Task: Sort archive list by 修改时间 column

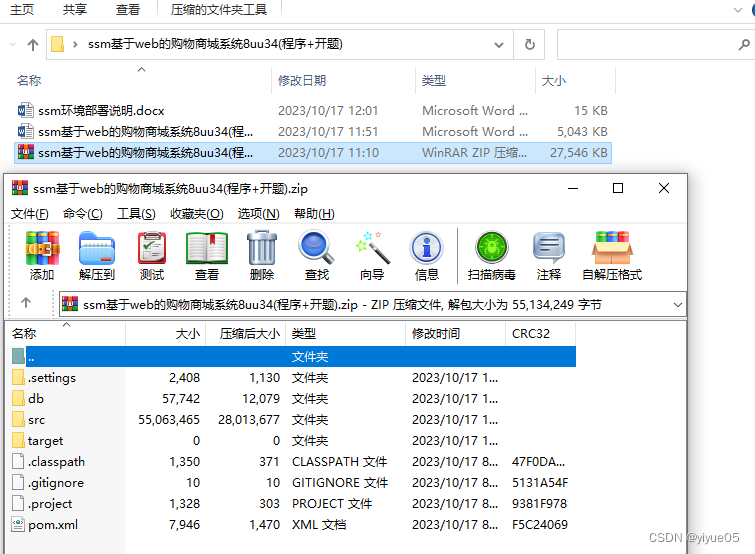Action: (456, 334)
